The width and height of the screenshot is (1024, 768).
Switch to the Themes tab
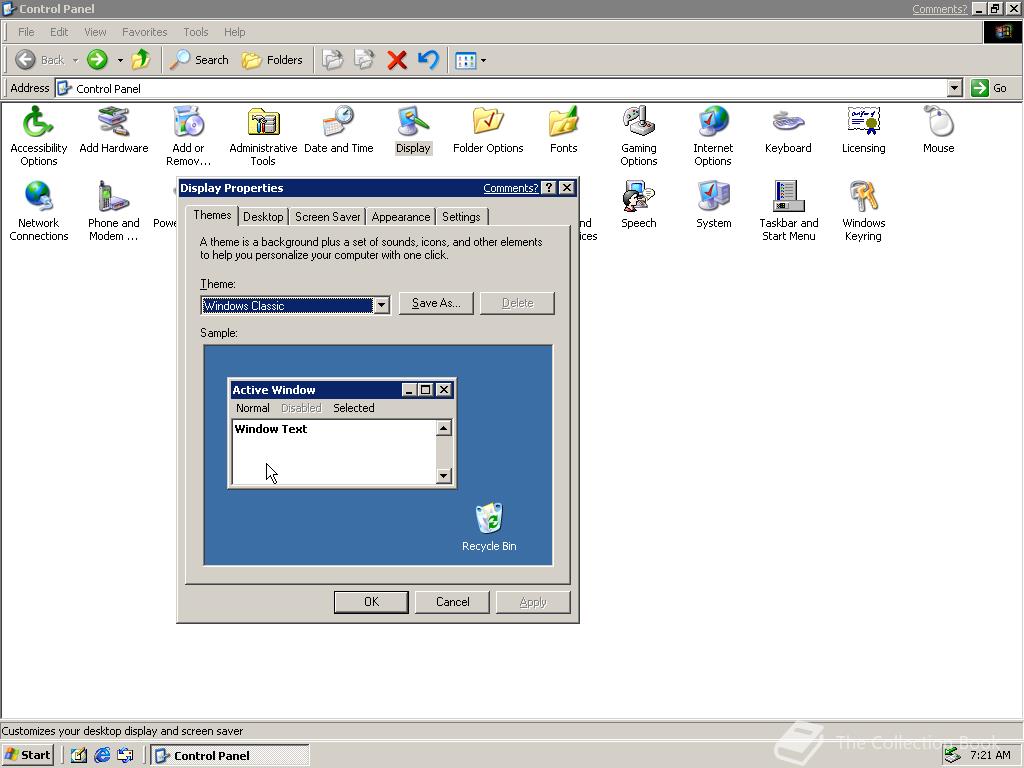(x=212, y=215)
